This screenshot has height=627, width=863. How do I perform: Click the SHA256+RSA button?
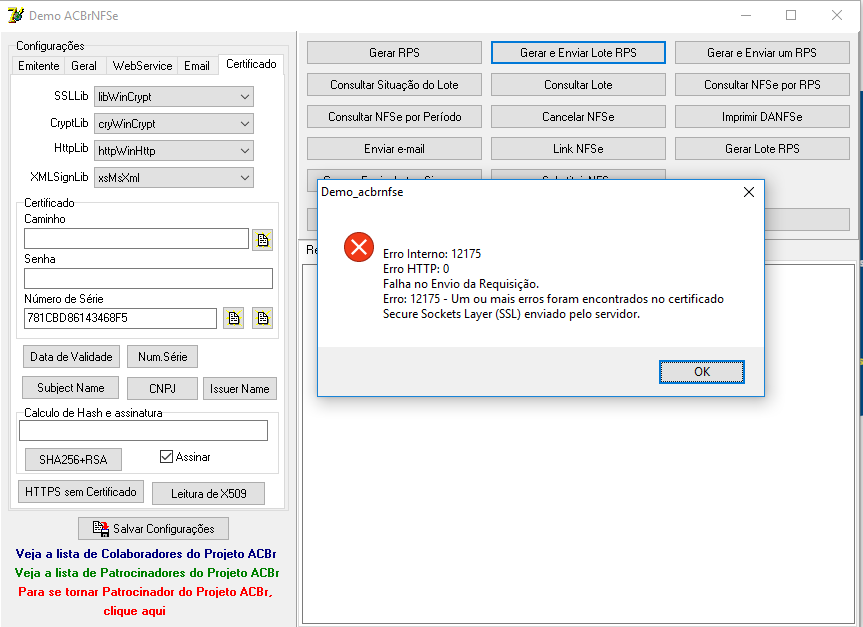(x=73, y=460)
